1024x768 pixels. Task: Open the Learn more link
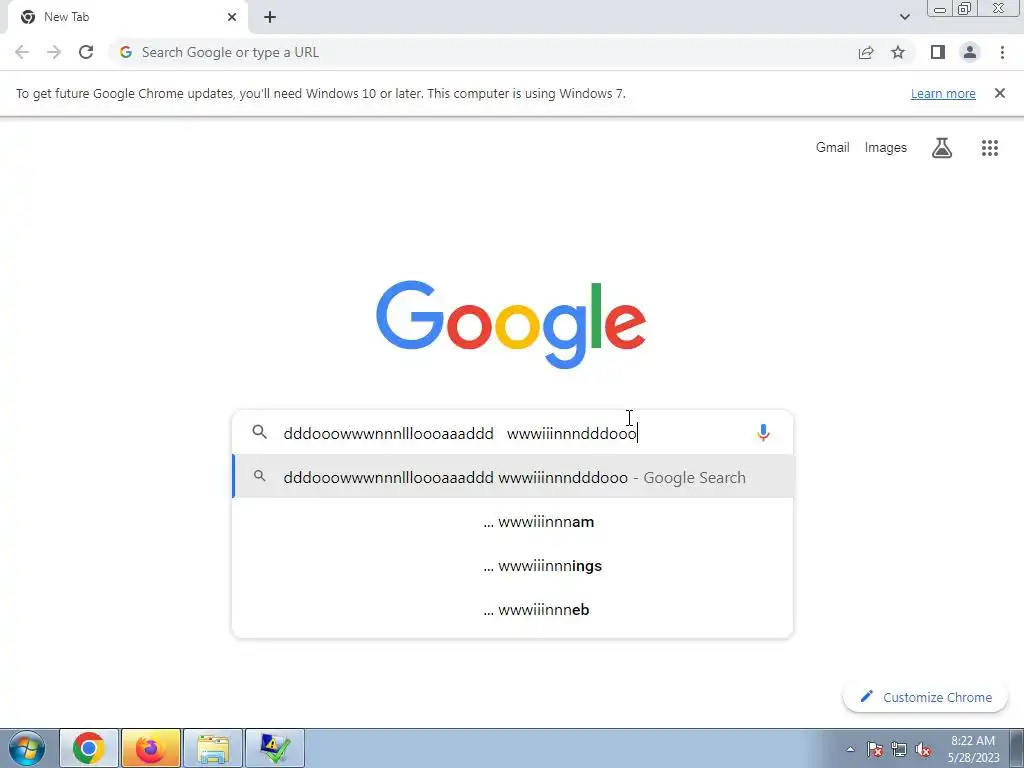point(943,93)
